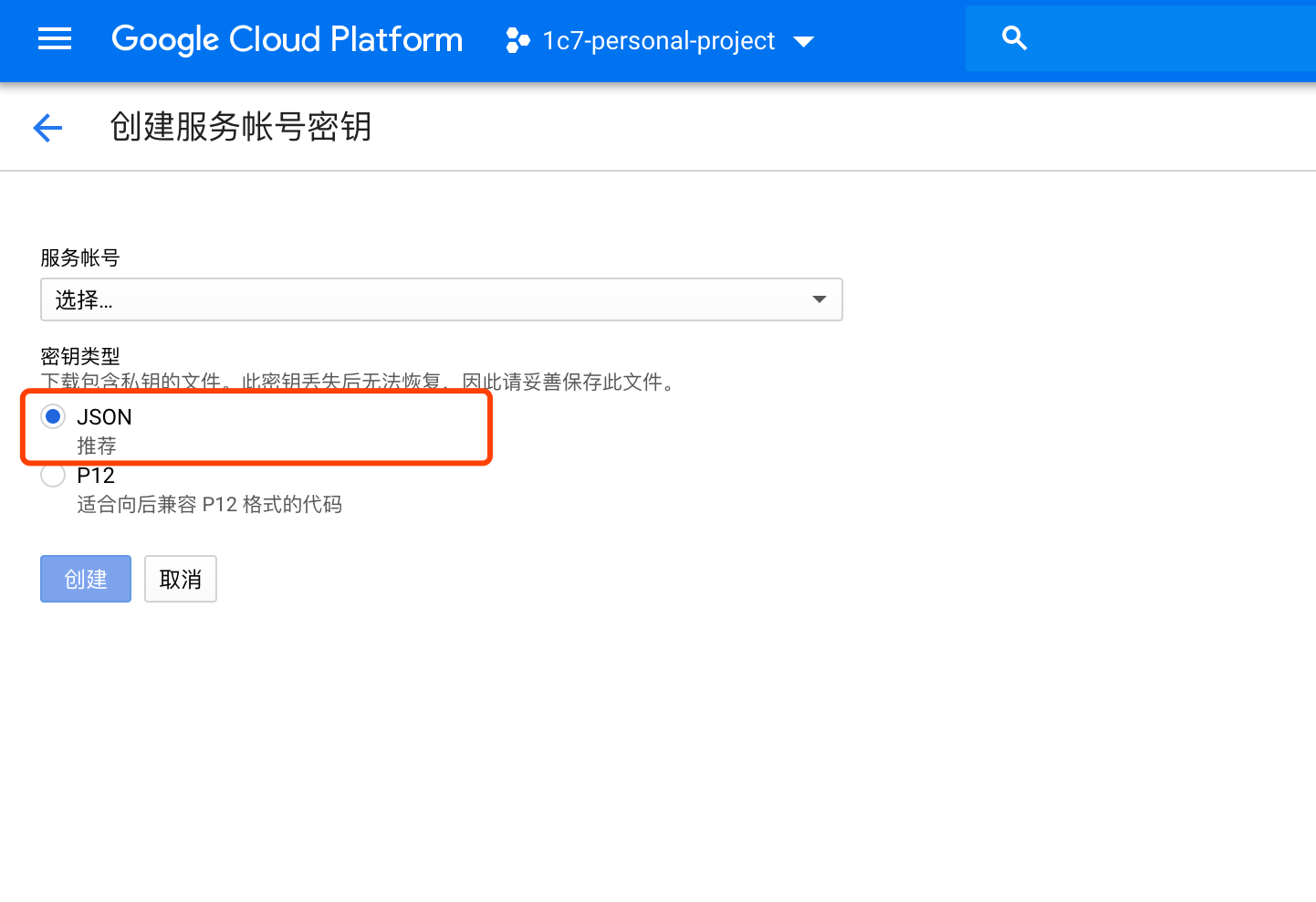
Task: Expand the project picker caret arrow
Action: pyautogui.click(x=803, y=41)
